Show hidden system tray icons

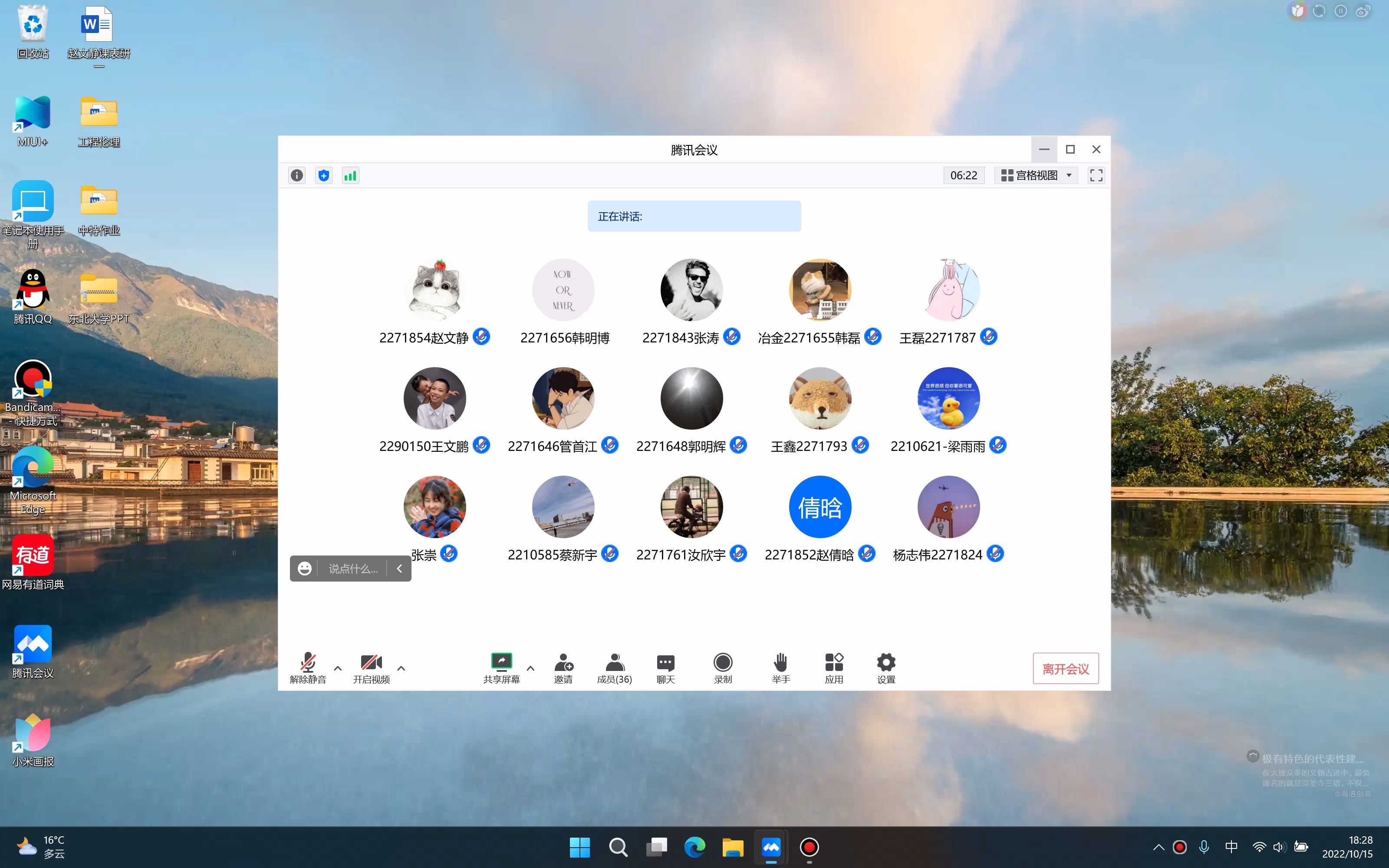1158,847
